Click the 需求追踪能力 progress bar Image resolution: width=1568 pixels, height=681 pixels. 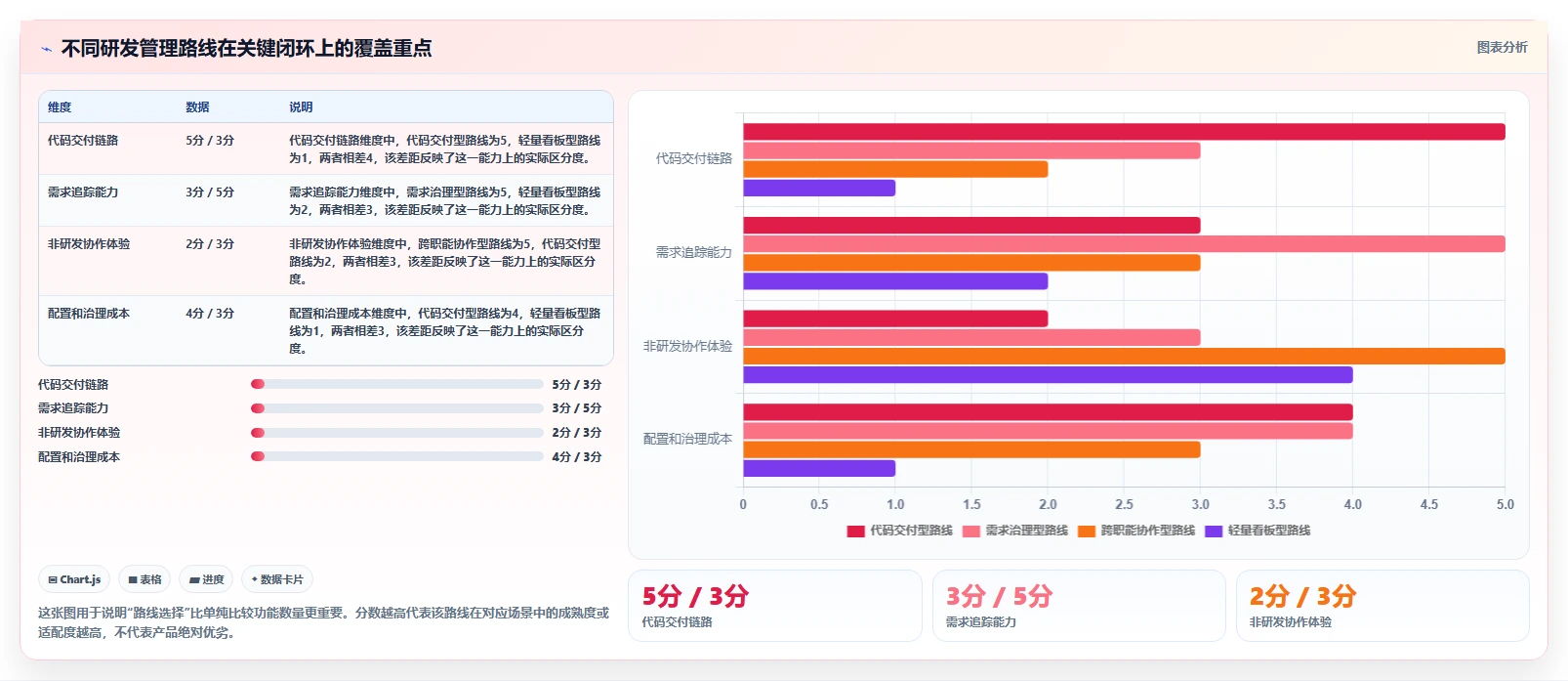point(396,408)
